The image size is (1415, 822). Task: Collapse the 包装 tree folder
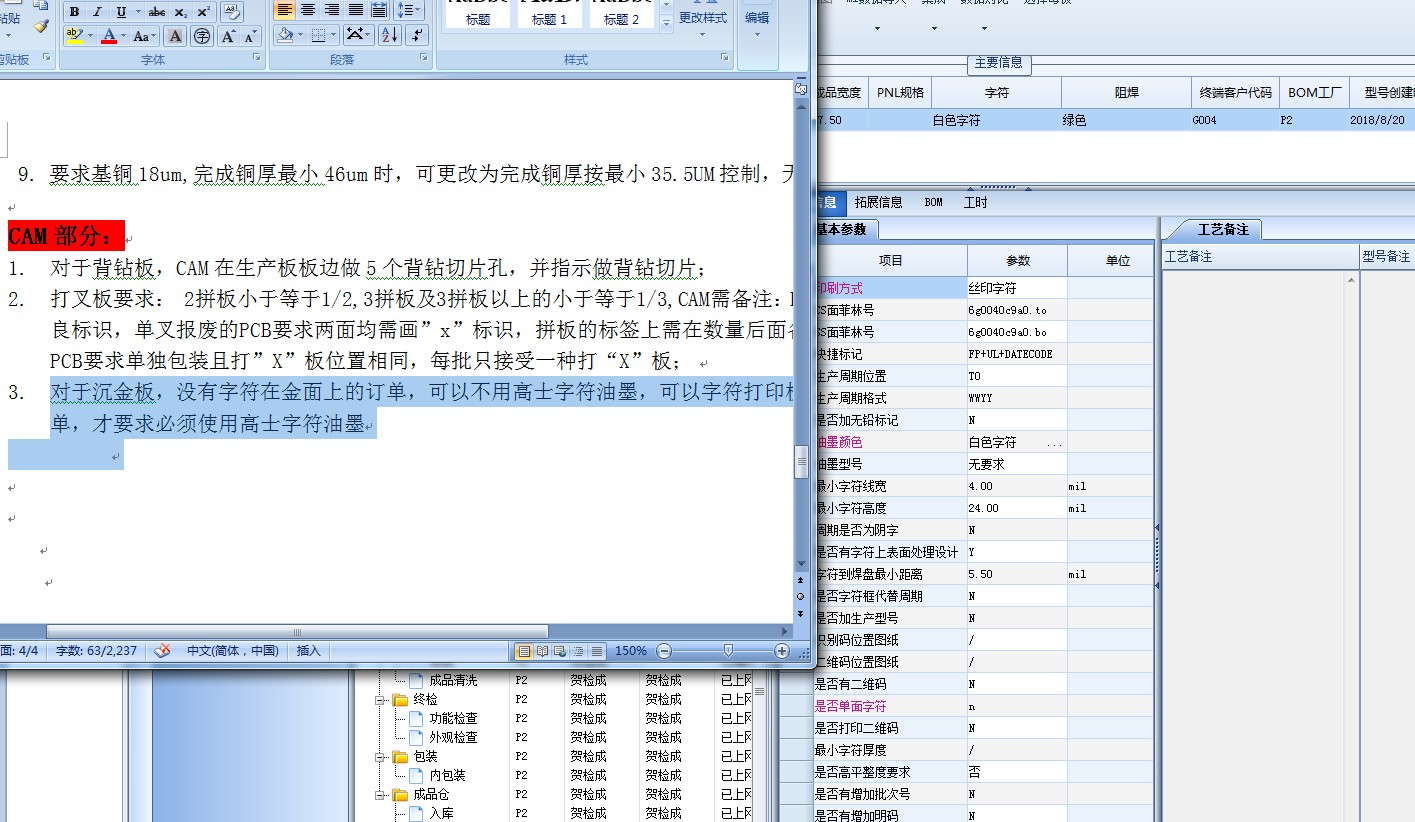(x=381, y=757)
